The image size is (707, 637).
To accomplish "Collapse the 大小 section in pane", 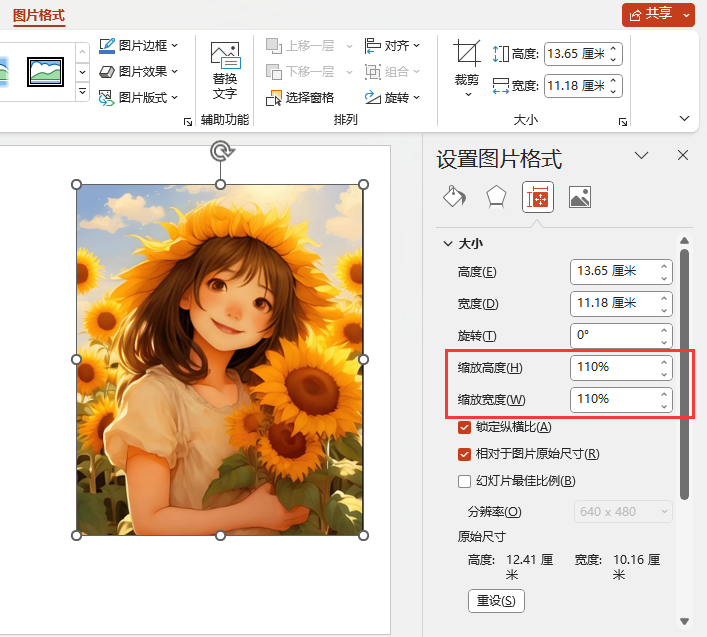I will tap(448, 244).
